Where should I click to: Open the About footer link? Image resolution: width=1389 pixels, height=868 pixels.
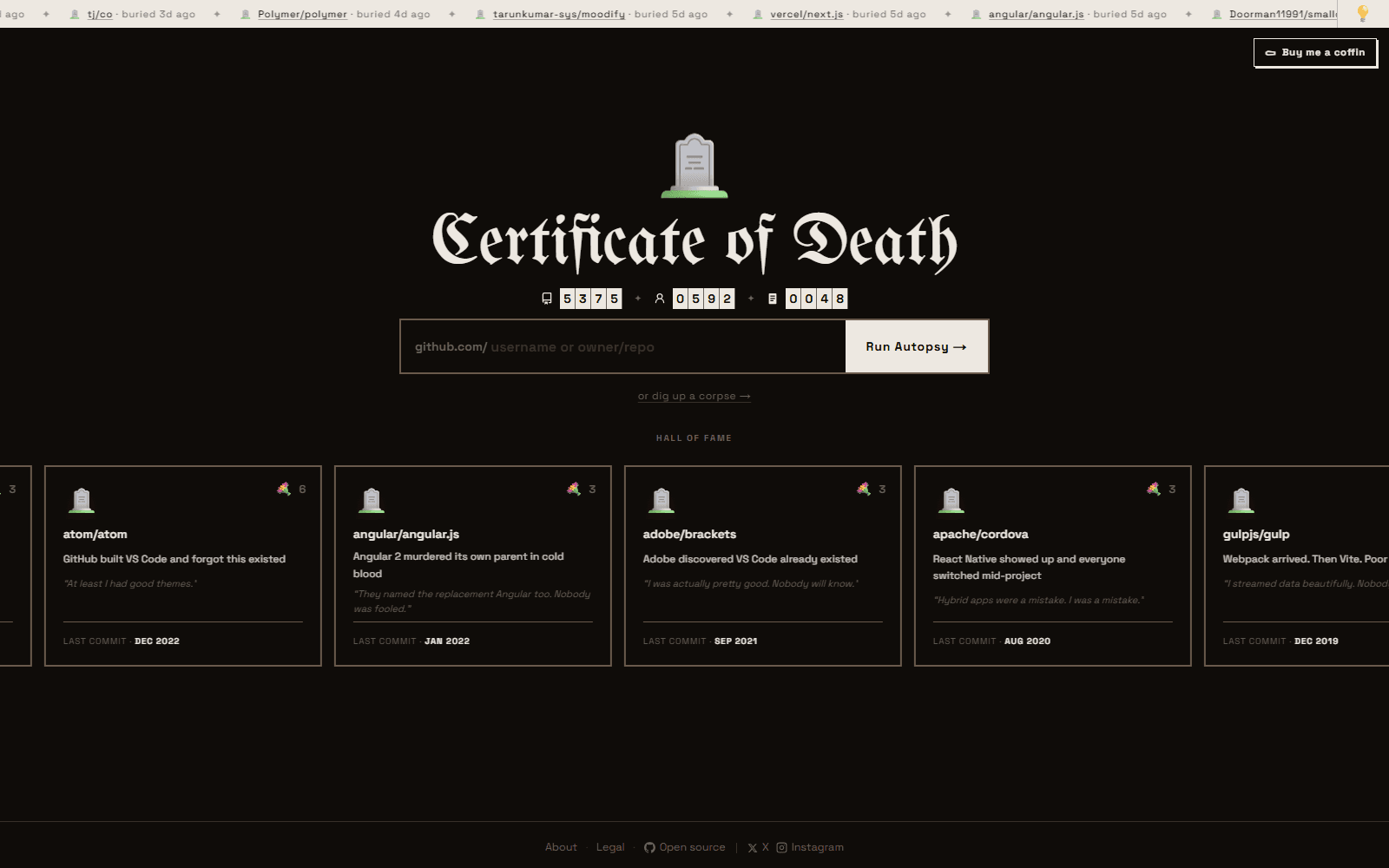561,847
